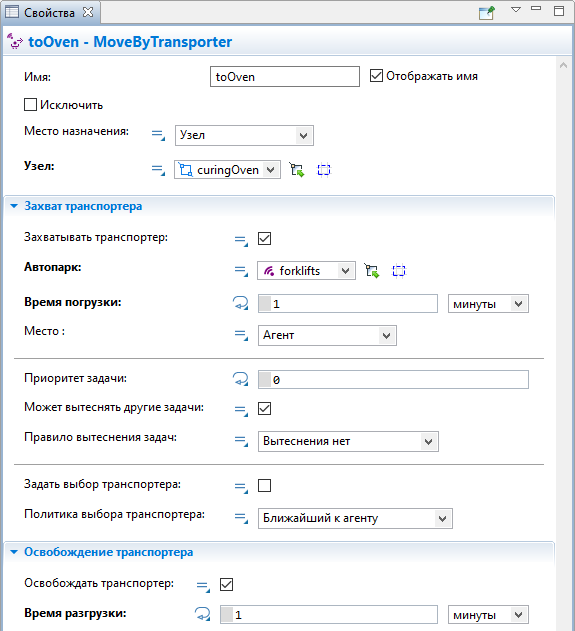Open the view menu triangle in panel header

pos(516,10)
